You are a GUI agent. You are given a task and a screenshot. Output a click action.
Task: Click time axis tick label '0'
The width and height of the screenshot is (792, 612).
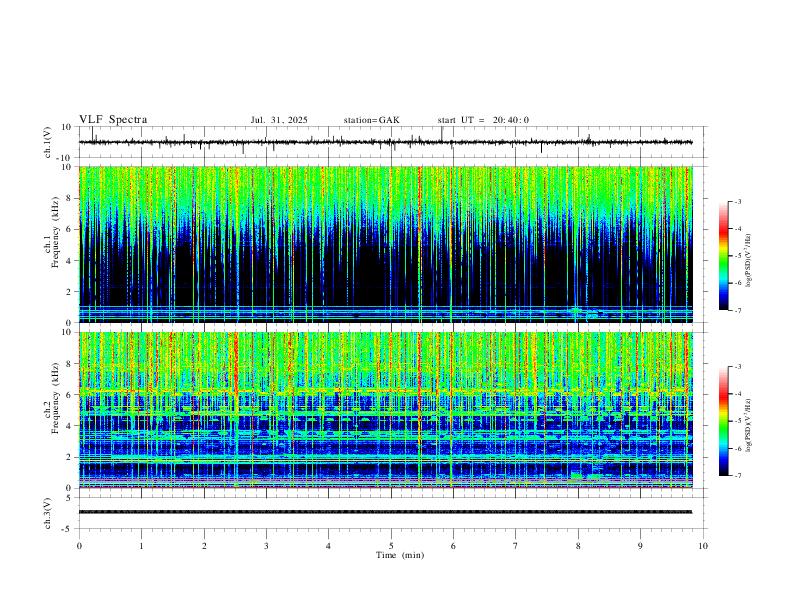coord(79,546)
